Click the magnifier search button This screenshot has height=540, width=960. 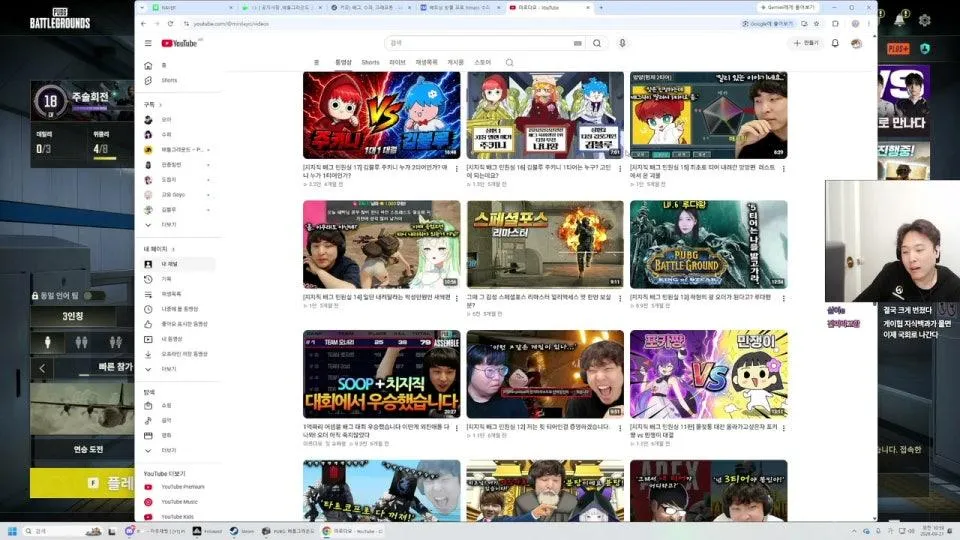pos(597,43)
